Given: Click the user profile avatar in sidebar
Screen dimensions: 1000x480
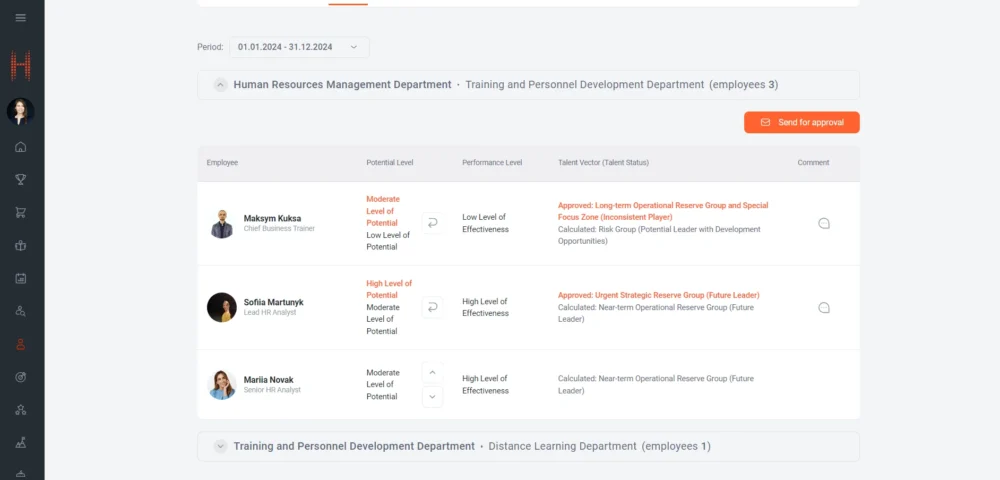Looking at the screenshot, I should (21, 111).
